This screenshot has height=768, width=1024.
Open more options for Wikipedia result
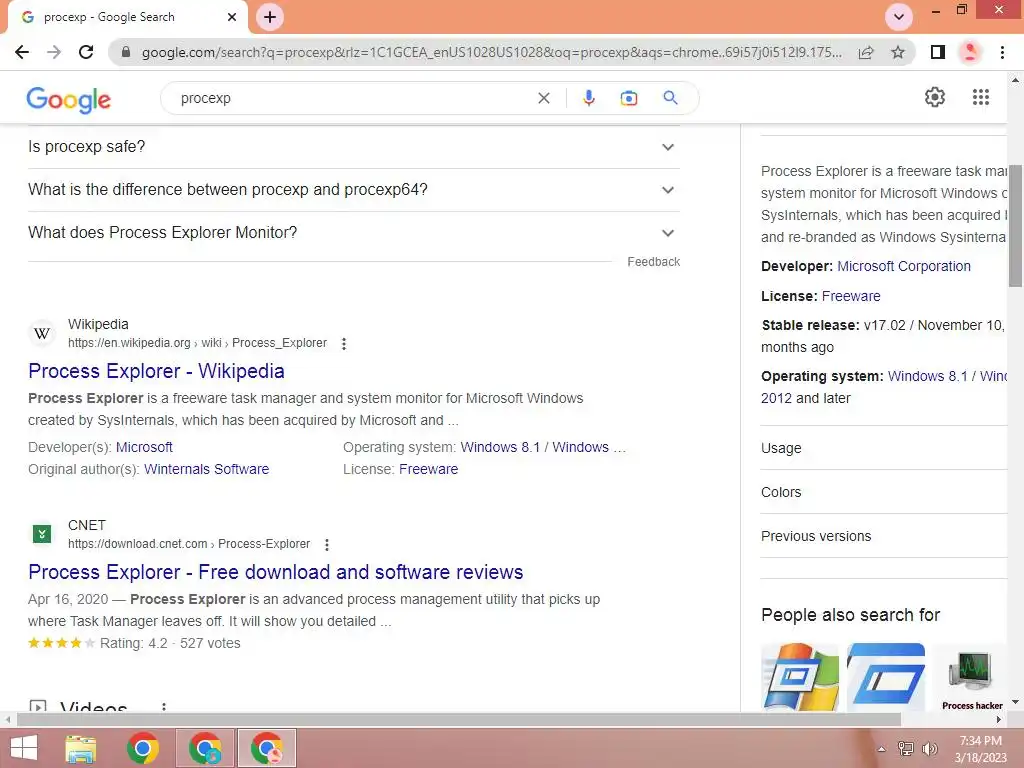[x=344, y=344]
